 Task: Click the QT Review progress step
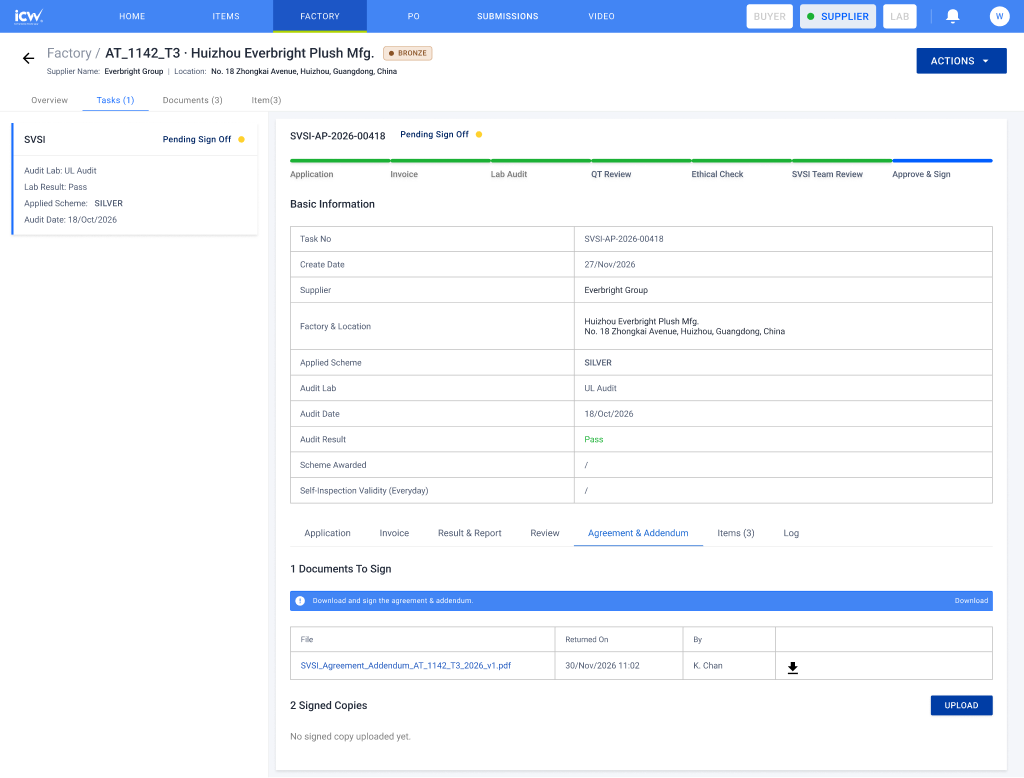[x=611, y=174]
